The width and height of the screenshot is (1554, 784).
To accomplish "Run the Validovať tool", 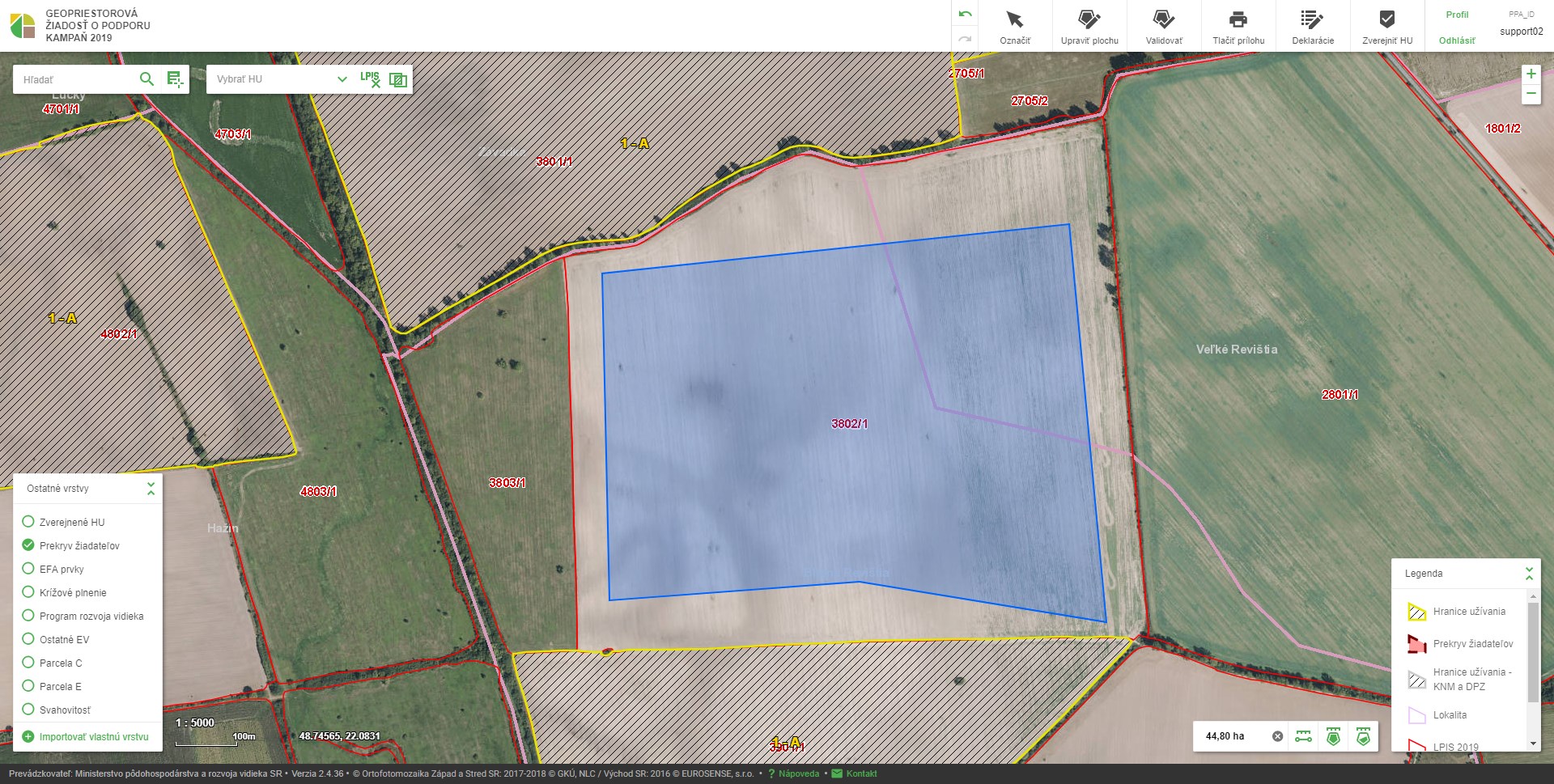I will [1164, 27].
